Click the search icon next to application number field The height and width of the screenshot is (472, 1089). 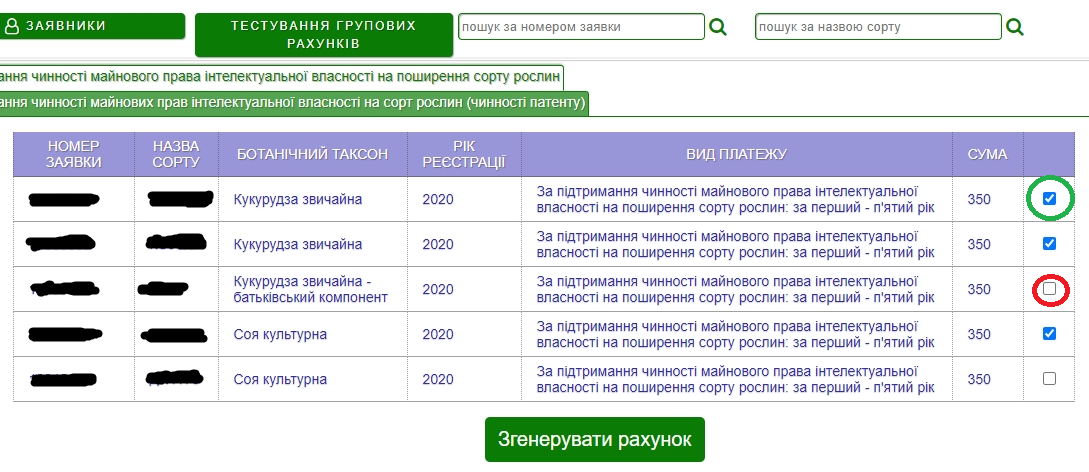(x=717, y=27)
